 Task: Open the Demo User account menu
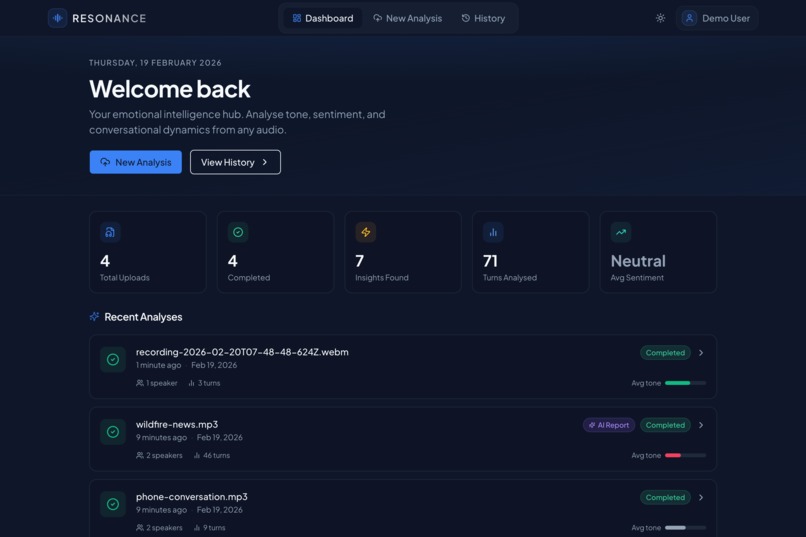[717, 18]
